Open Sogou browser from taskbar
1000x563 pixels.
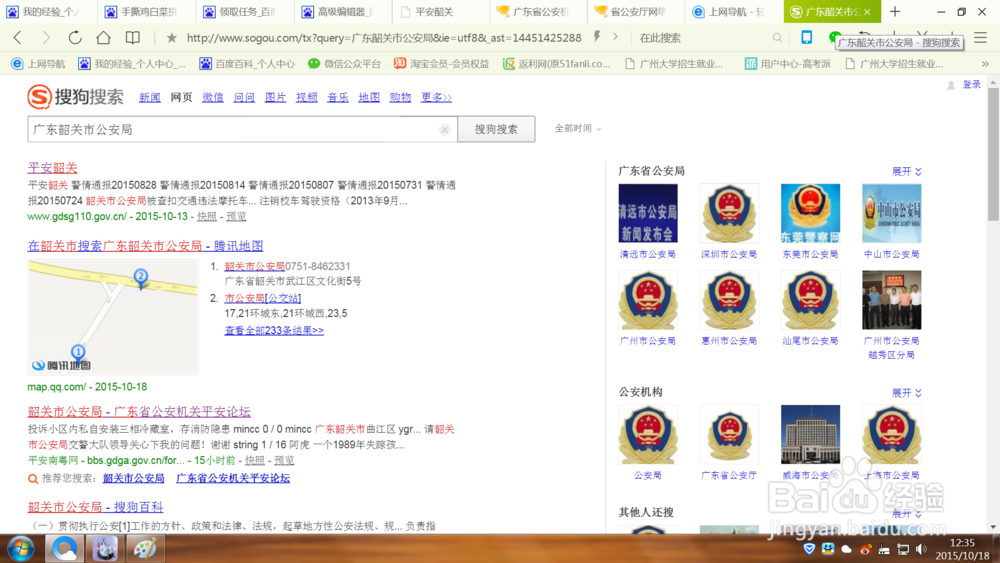point(64,548)
